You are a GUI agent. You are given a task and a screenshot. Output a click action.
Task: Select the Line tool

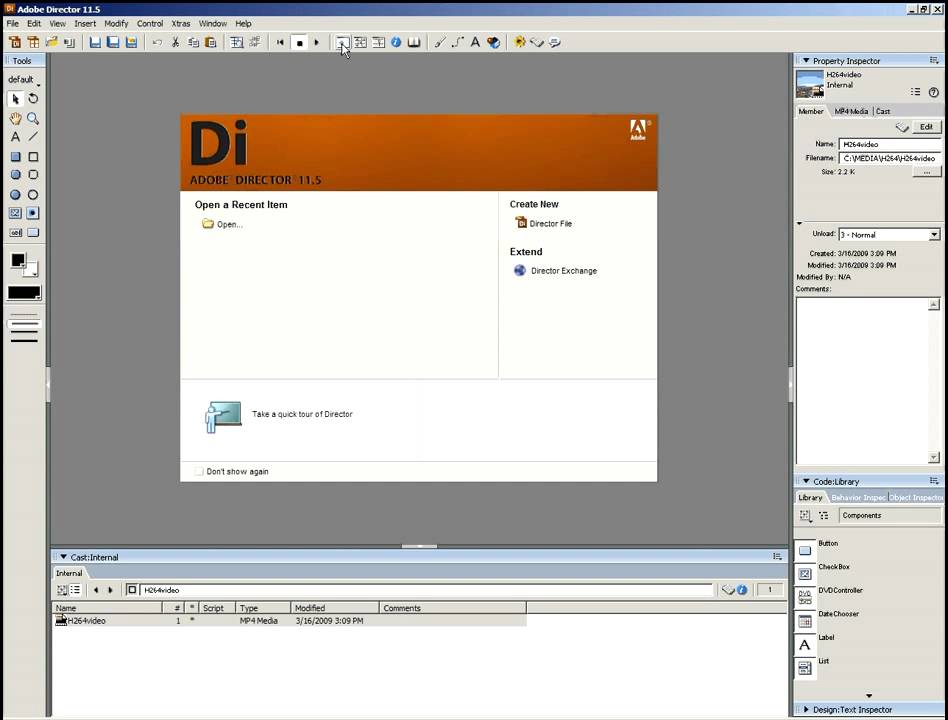click(x=33, y=137)
